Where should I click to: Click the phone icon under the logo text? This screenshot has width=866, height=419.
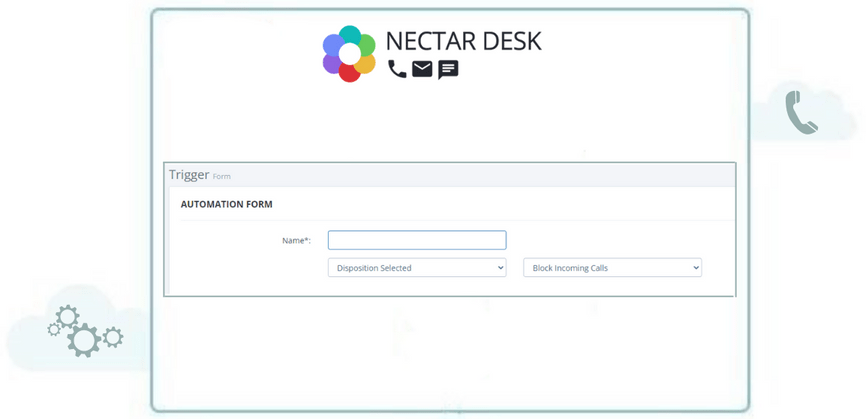pos(397,69)
